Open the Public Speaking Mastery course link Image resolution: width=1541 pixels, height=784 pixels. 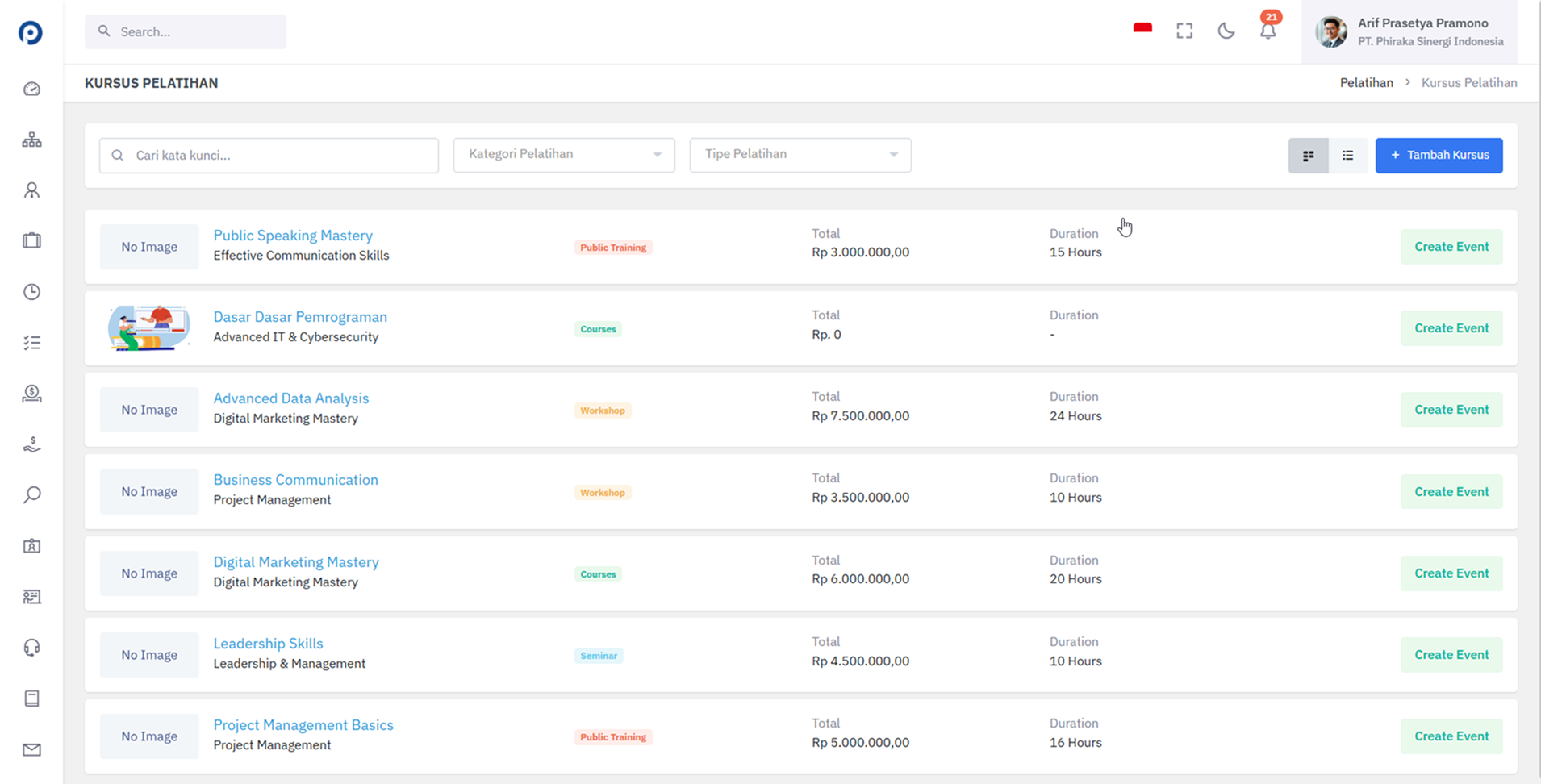[293, 236]
